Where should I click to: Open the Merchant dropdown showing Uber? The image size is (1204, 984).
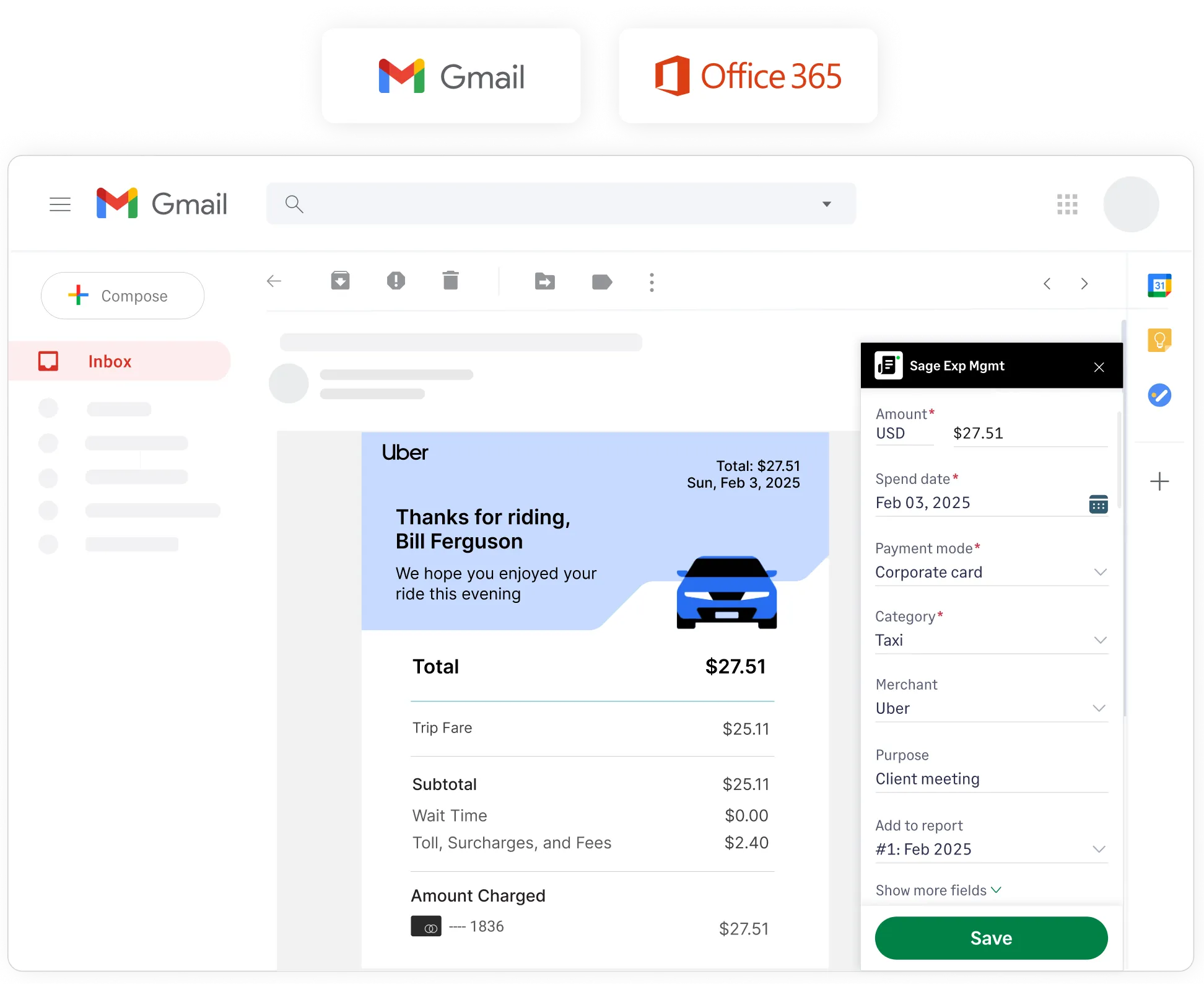(1100, 708)
